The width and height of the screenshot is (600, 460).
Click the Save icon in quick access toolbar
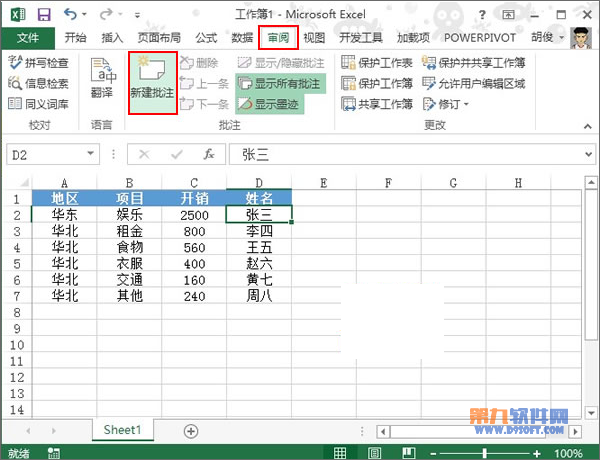point(44,15)
